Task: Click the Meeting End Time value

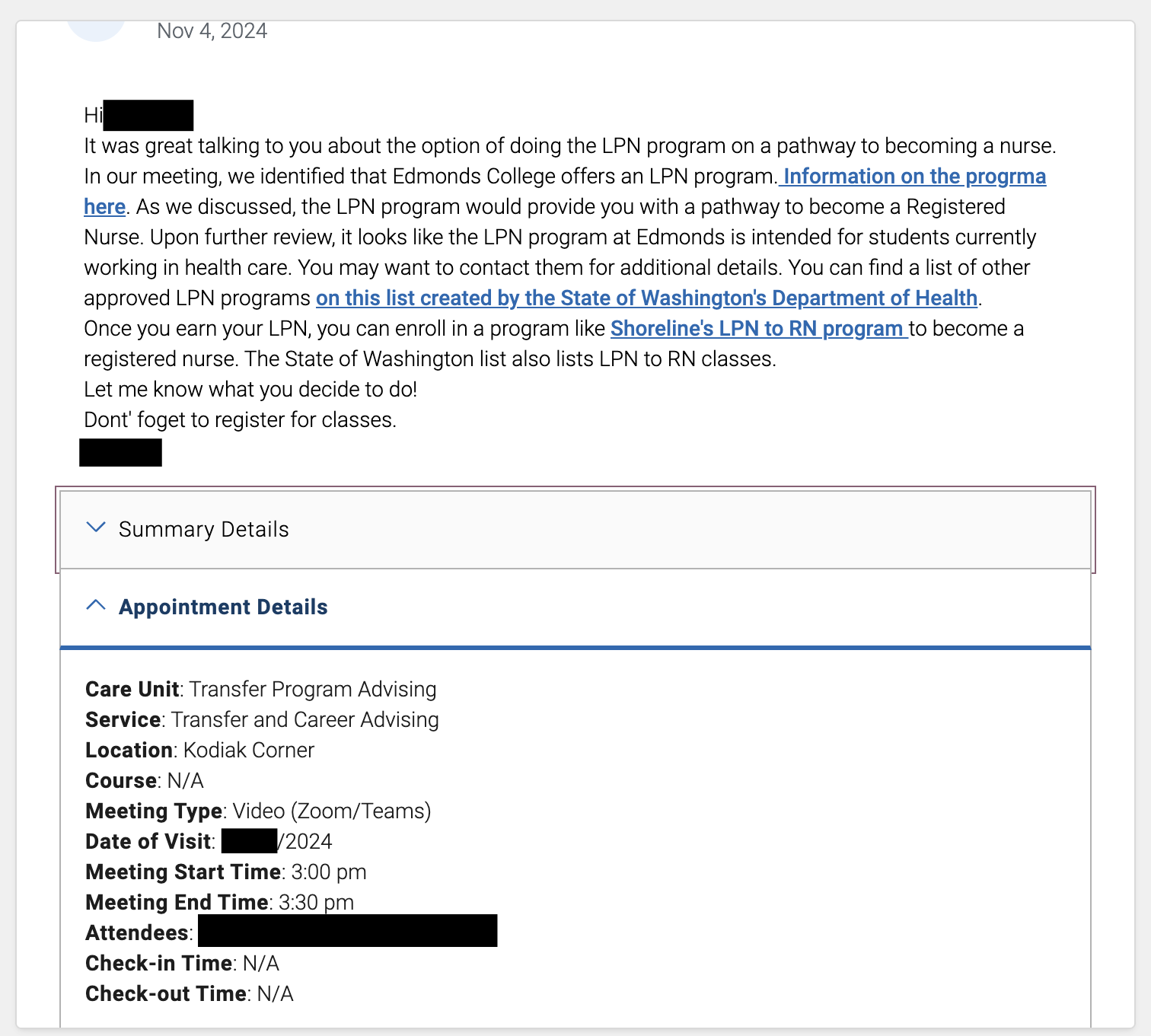Action: pos(315,902)
